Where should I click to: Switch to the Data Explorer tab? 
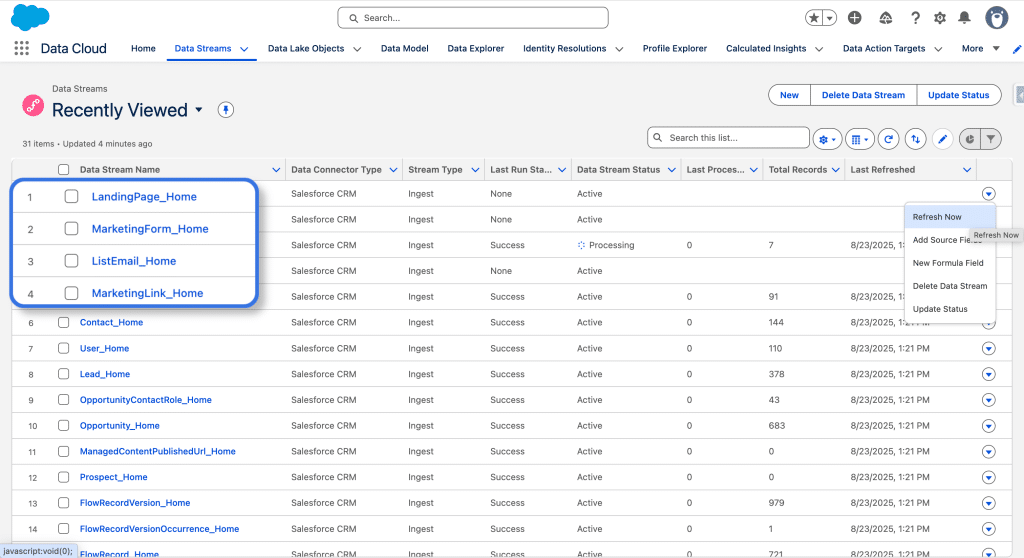(x=475, y=48)
